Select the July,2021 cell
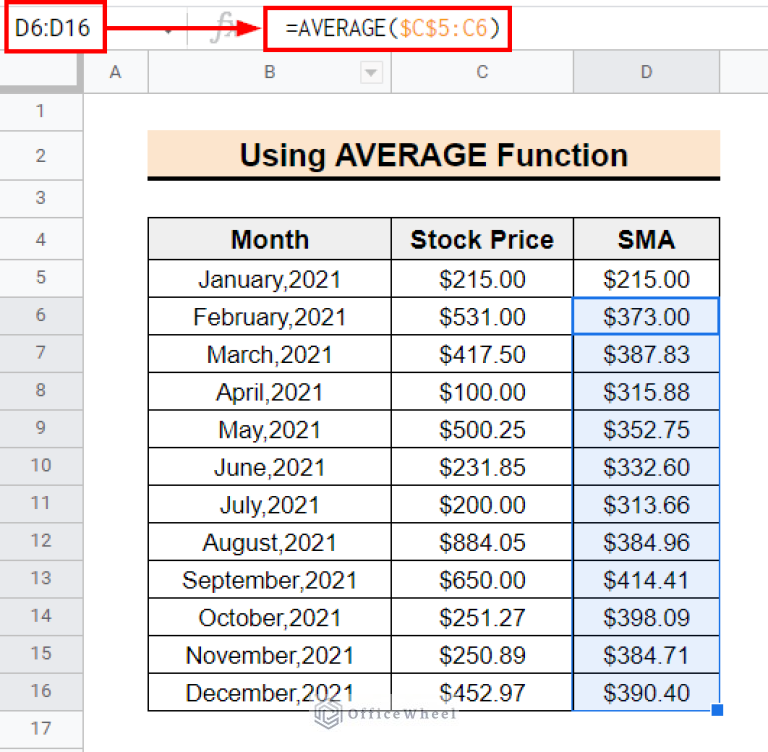Viewport: 768px width, 752px height. pos(269,504)
